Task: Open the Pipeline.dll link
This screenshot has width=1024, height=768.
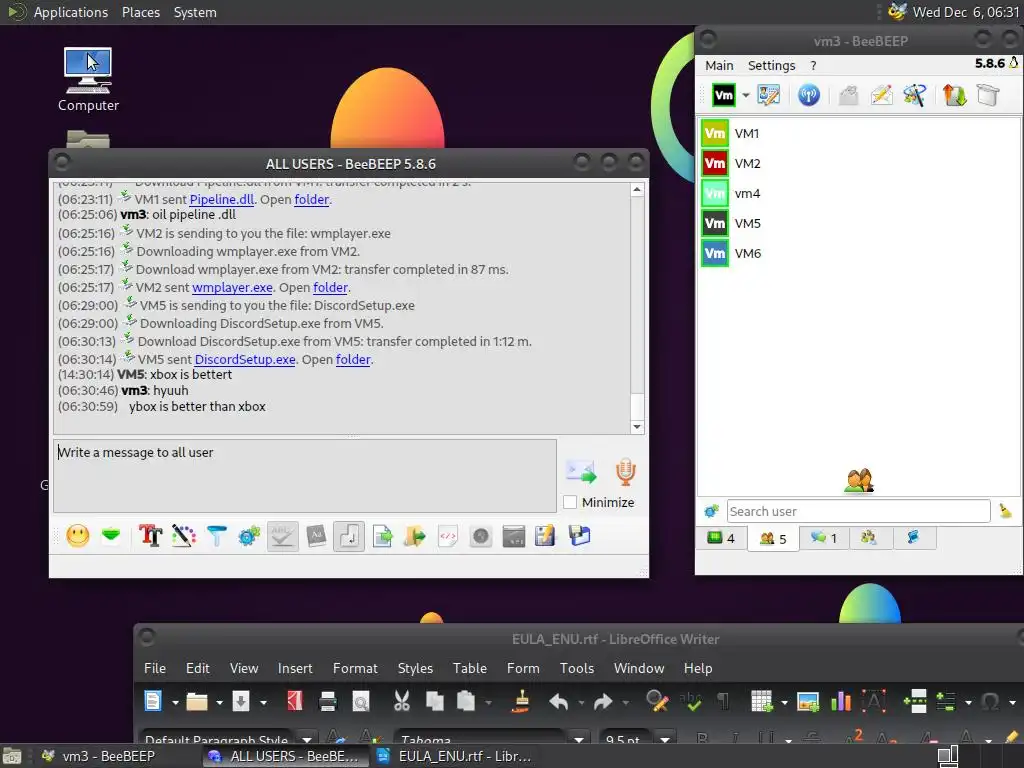Action: (221, 199)
